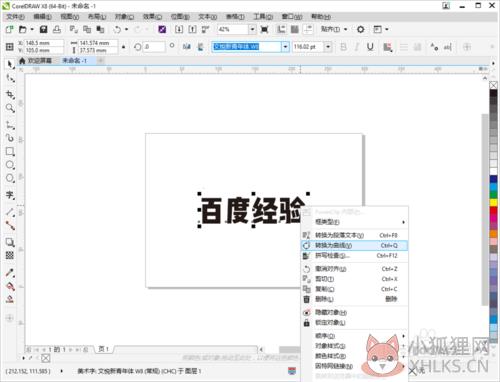Choose 锁定对象 in context menu
The width and height of the screenshot is (500, 382).
pos(354,323)
